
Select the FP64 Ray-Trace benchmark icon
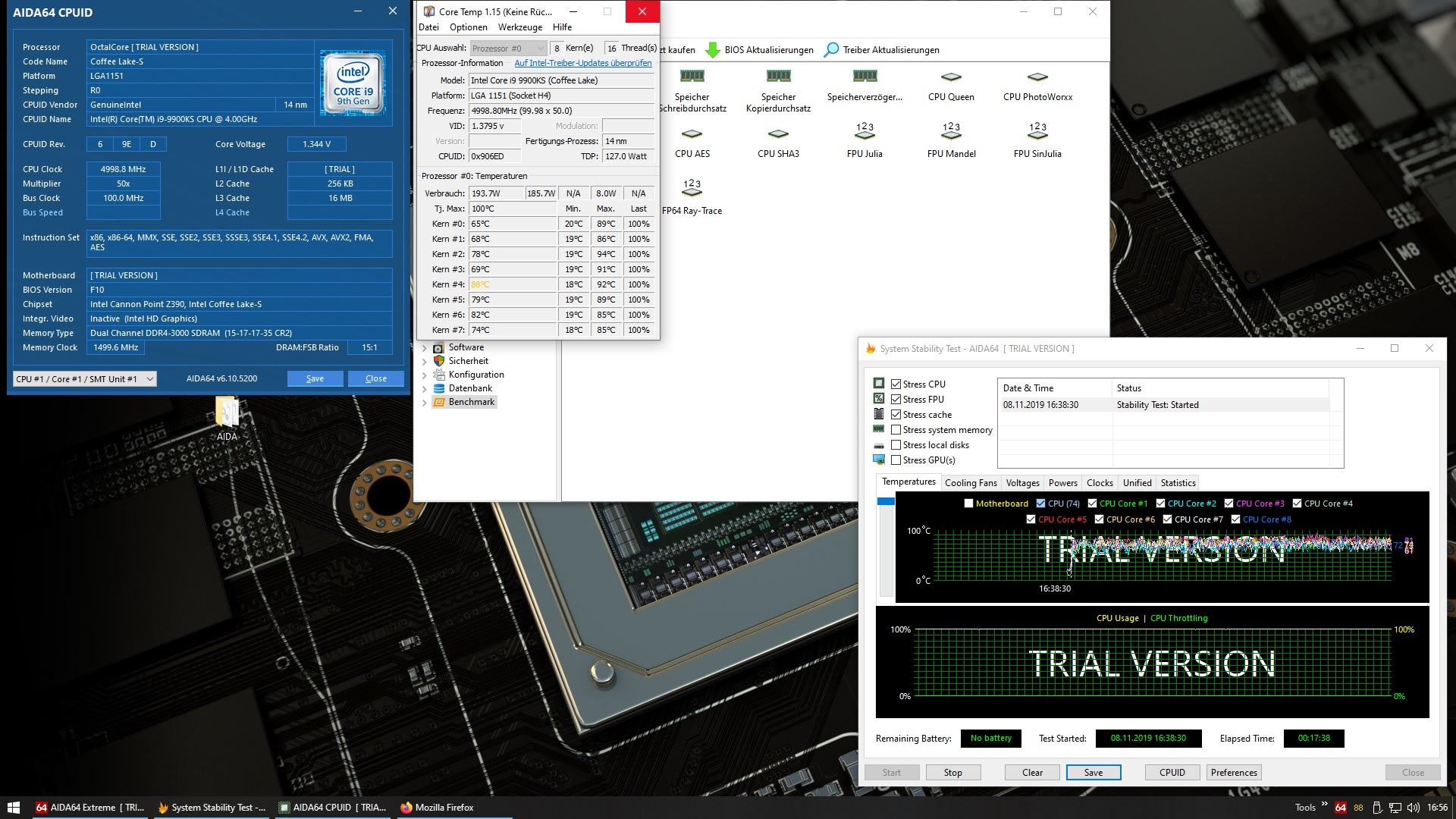click(x=692, y=189)
